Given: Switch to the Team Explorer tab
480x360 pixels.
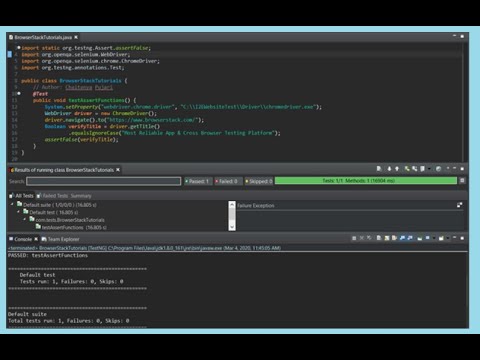Looking at the screenshot, I should (x=61, y=239).
